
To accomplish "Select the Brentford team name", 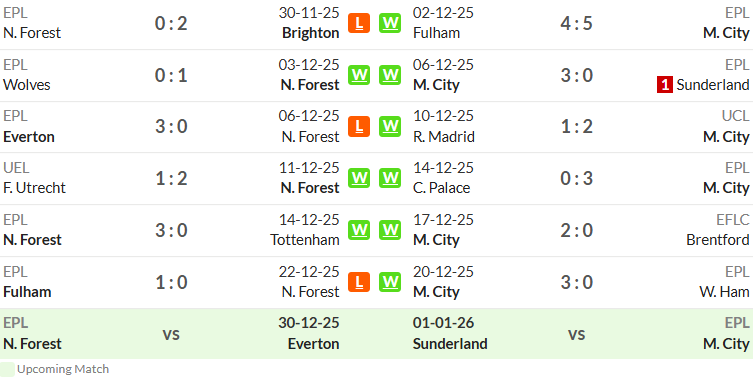I will (x=717, y=240).
